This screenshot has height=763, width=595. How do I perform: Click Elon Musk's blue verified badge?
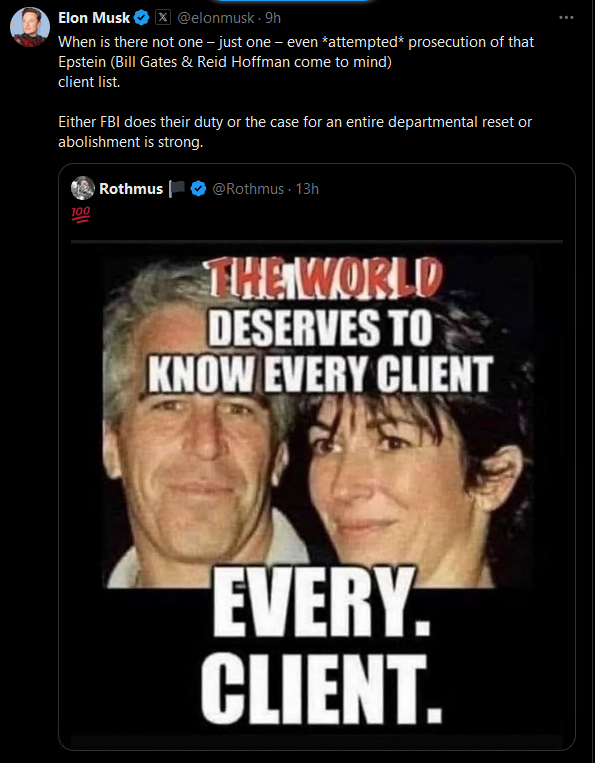[142, 18]
